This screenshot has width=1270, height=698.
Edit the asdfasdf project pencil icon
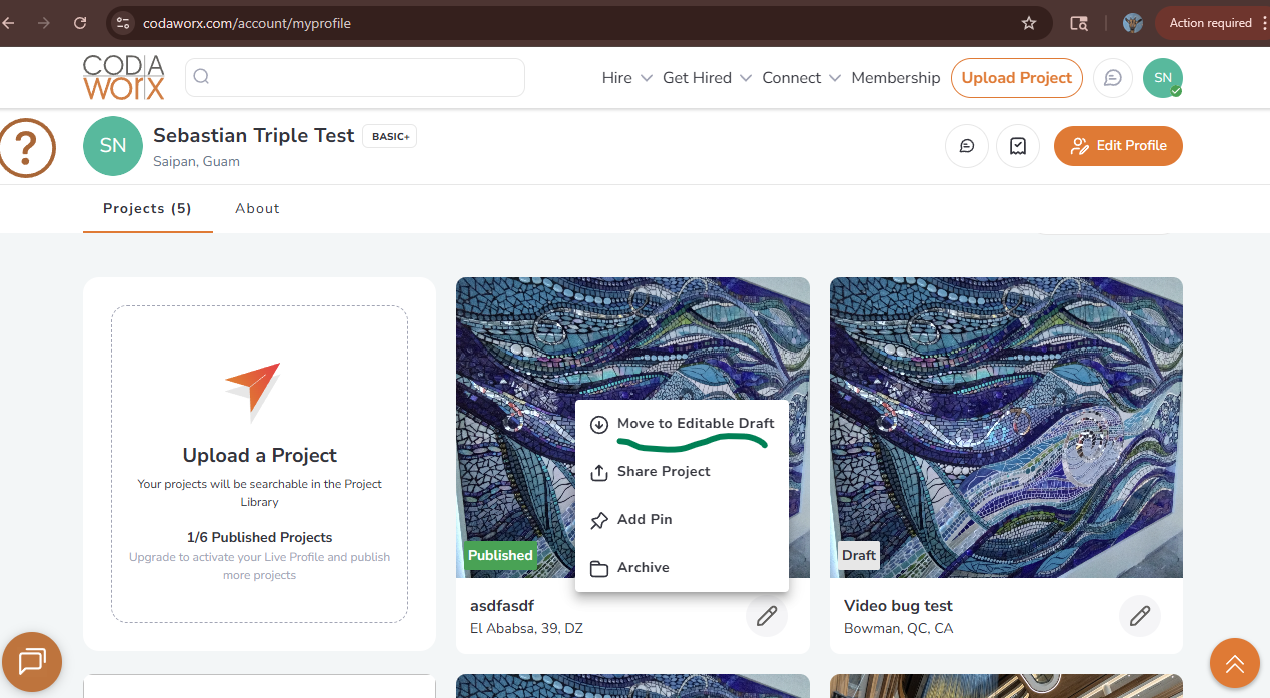(767, 616)
